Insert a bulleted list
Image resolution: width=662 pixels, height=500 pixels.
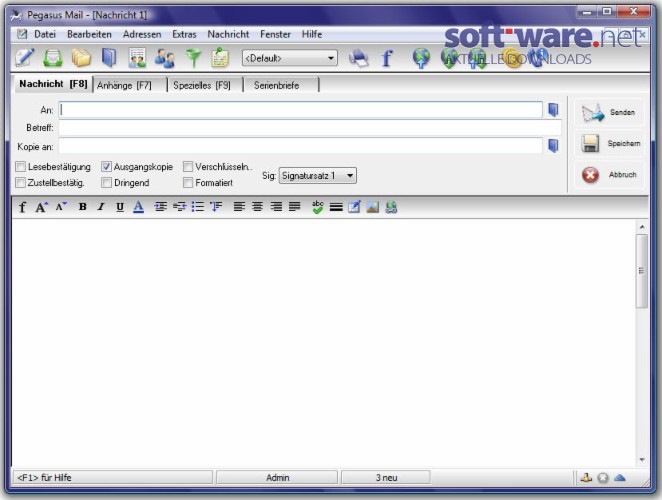point(198,207)
